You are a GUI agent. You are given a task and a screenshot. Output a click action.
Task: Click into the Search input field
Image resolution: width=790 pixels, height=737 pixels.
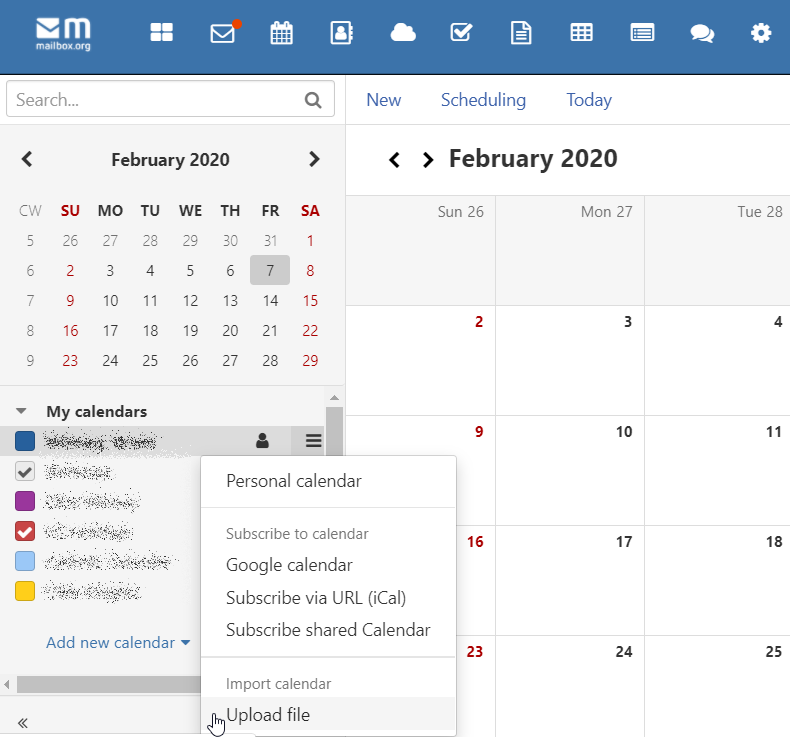155,100
